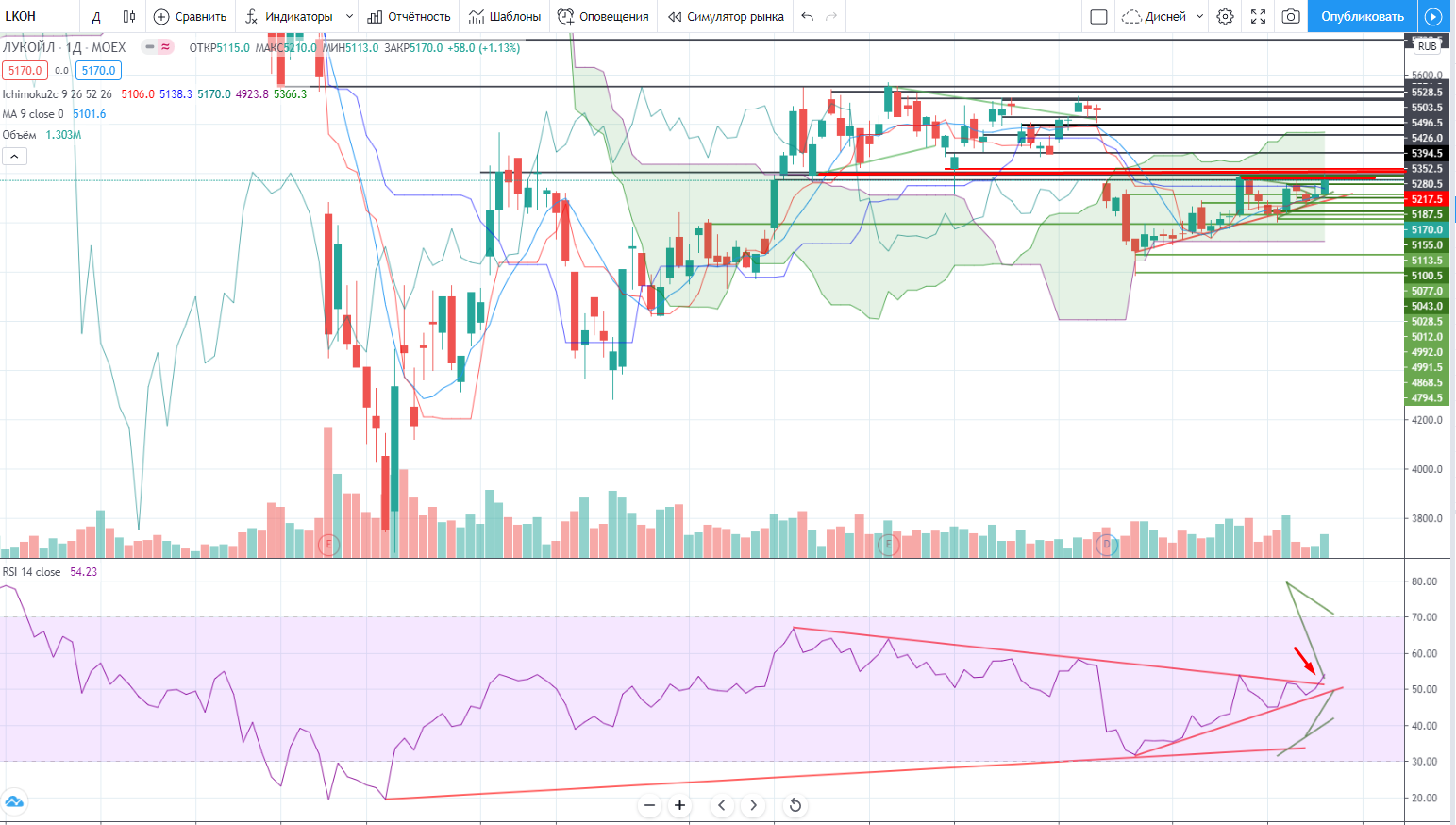
Task: Toggle the RUB currency label on price axis
Action: click(1427, 46)
